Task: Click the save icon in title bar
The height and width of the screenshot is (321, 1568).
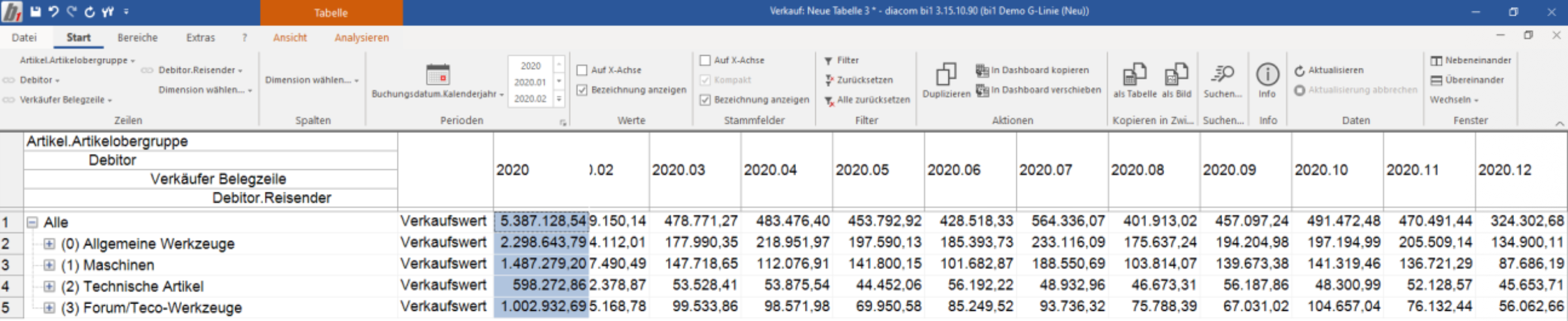Action: point(35,11)
